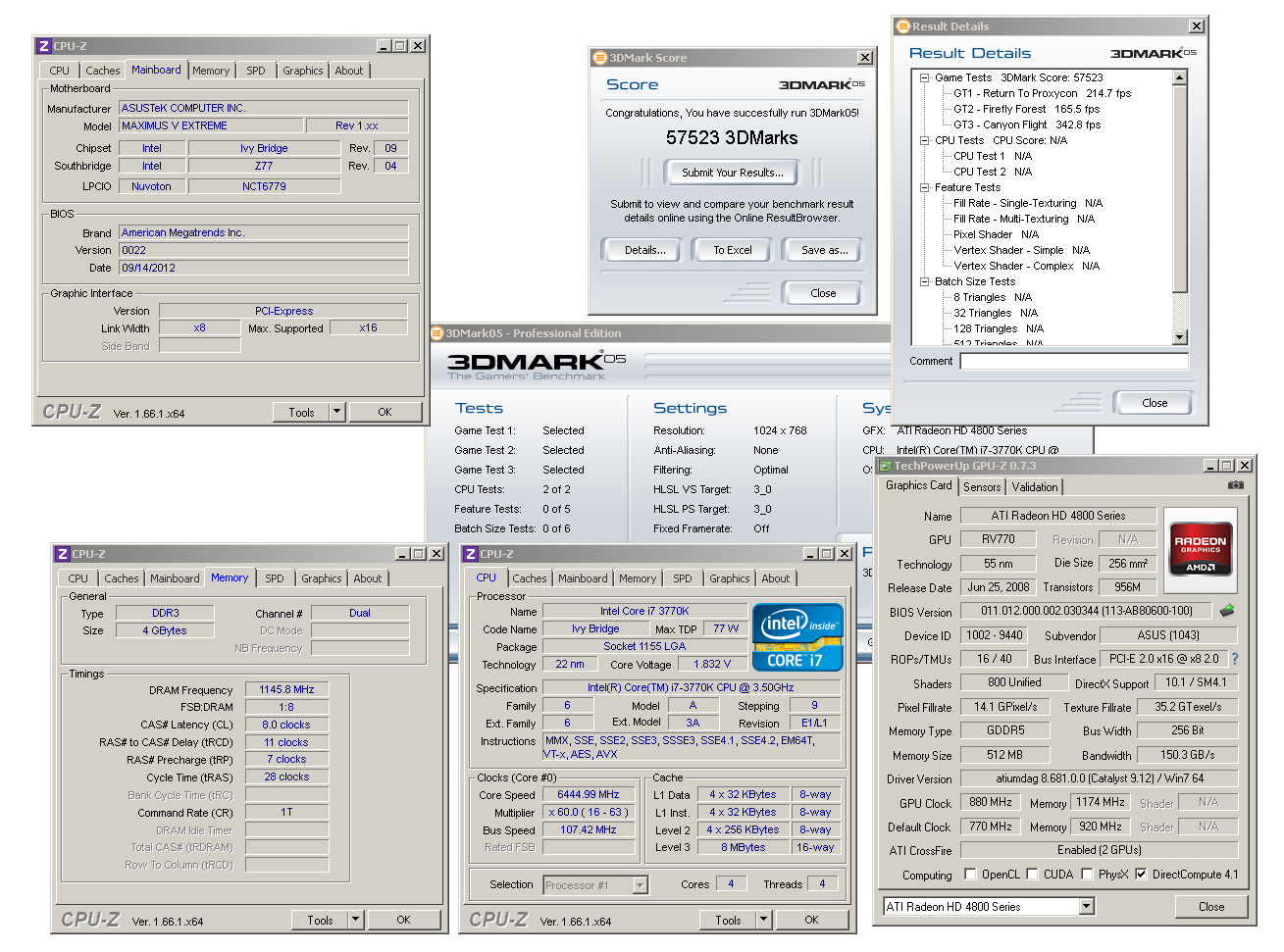Screen dimensions: 1284x952
Task: Enable the OpenCL checkbox in GPU-Z
Action: coord(970,875)
